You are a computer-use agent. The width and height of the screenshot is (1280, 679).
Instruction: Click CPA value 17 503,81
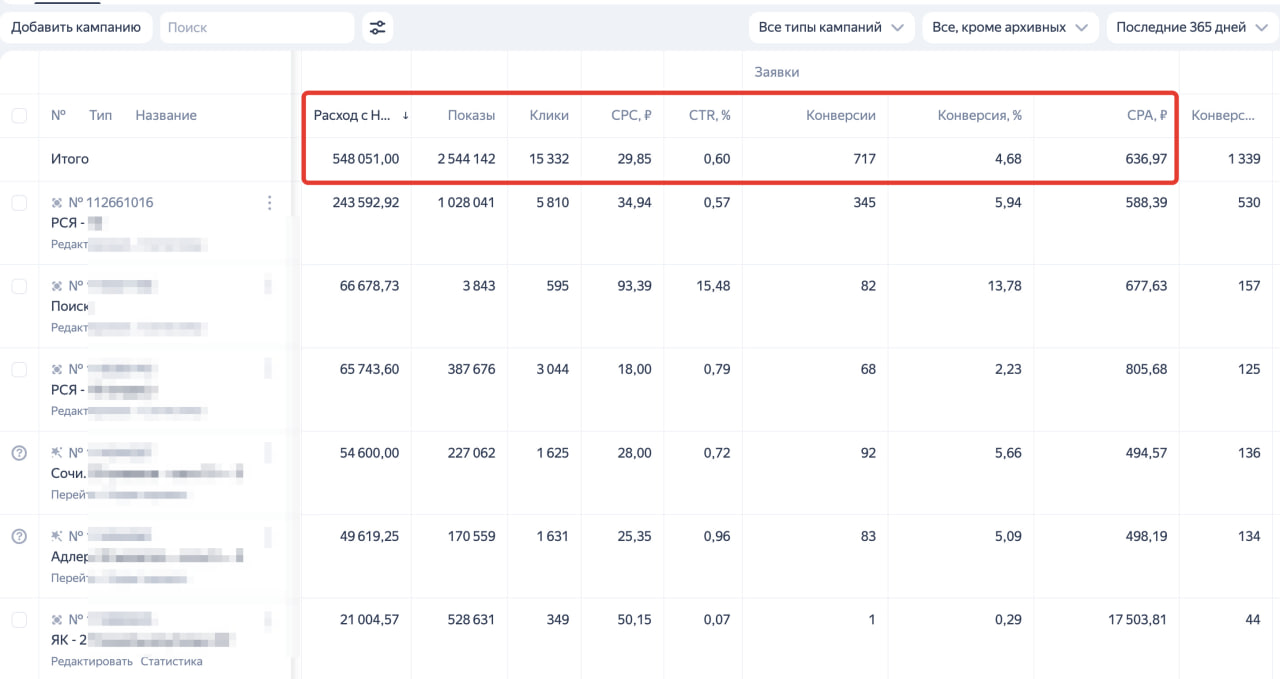(x=1137, y=620)
